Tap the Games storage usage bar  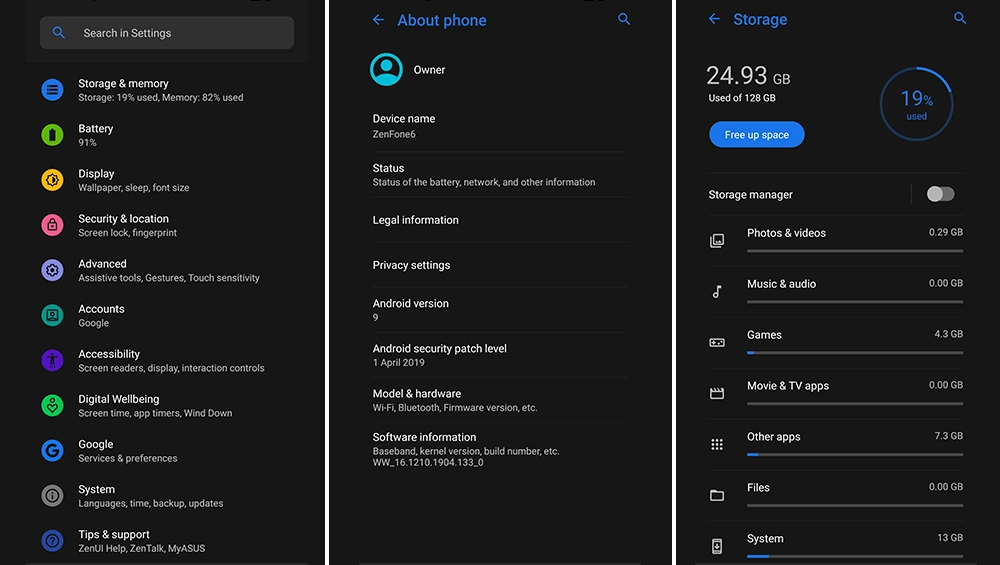854,353
